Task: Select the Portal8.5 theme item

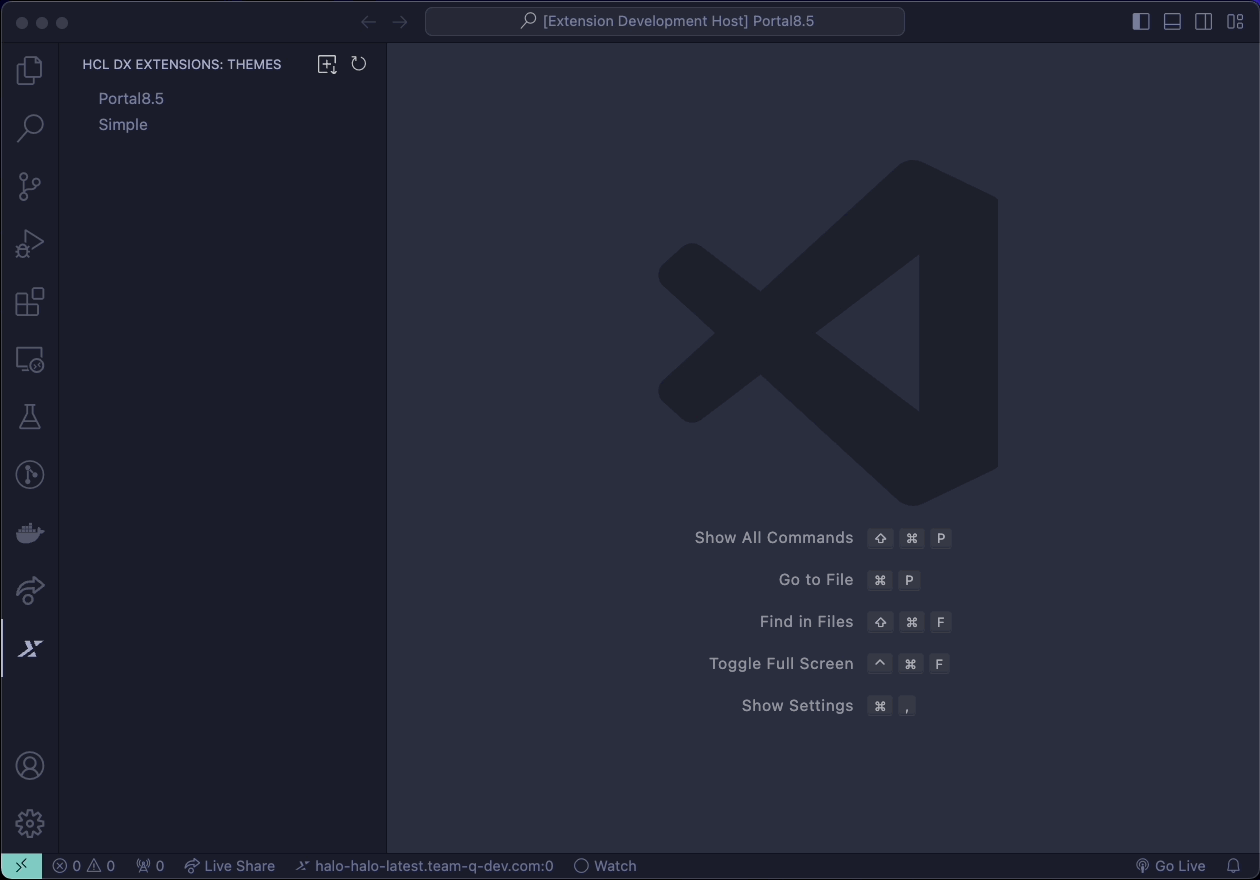Action: 130,98
